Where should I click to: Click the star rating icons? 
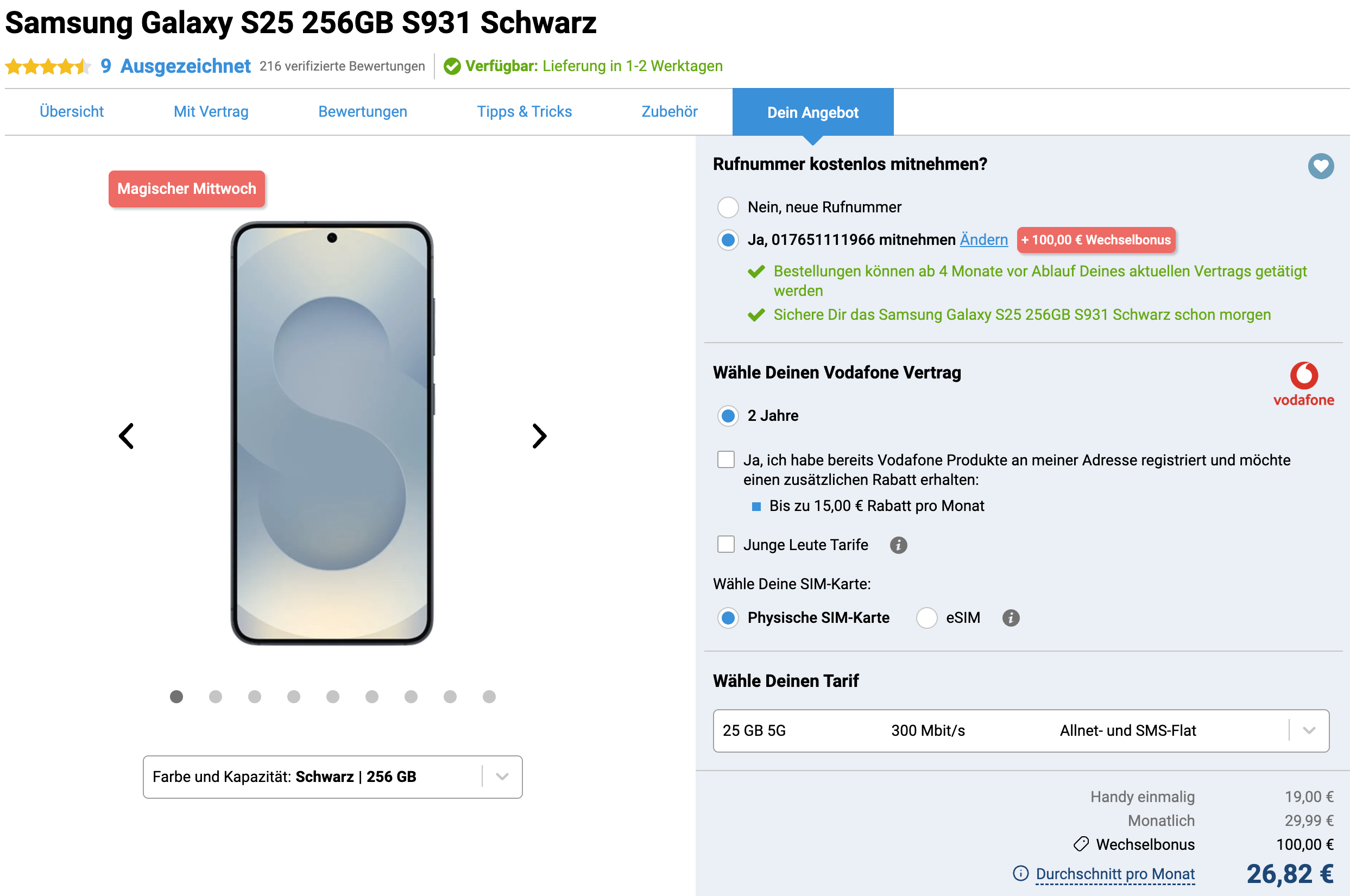pos(48,66)
